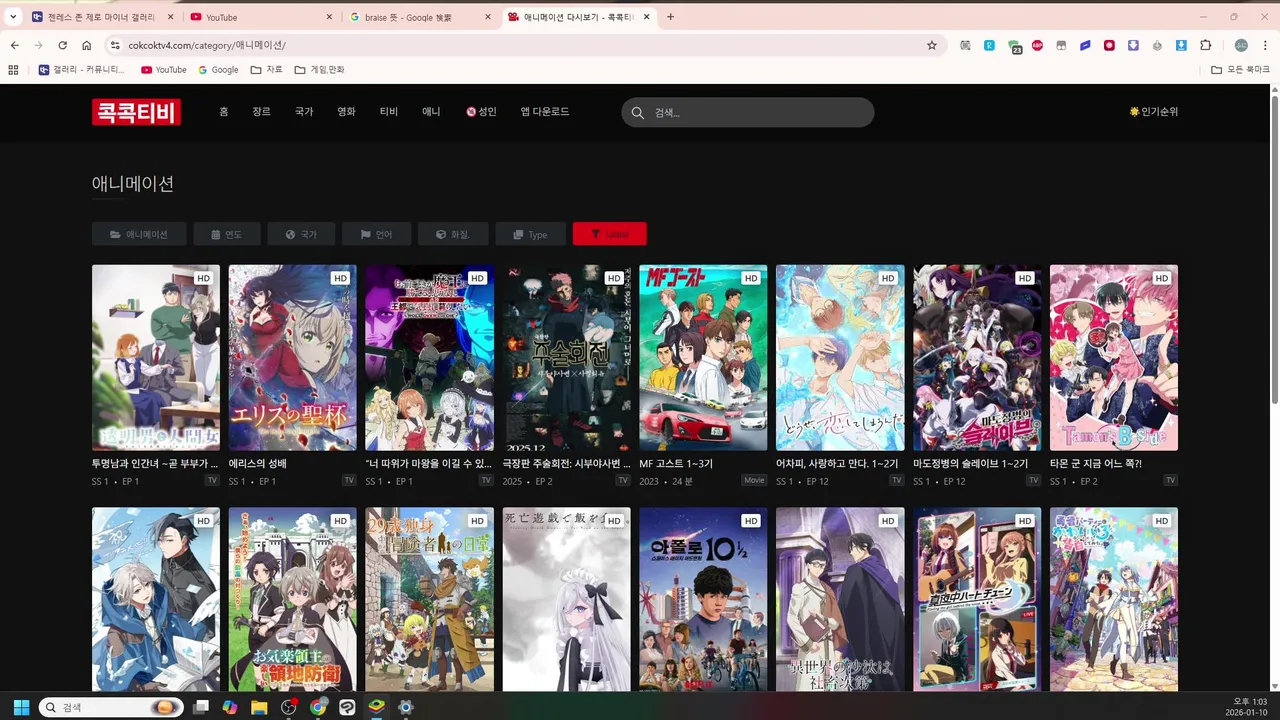Expand the 연도 year filter
The width and height of the screenshot is (1280, 720).
click(x=227, y=234)
